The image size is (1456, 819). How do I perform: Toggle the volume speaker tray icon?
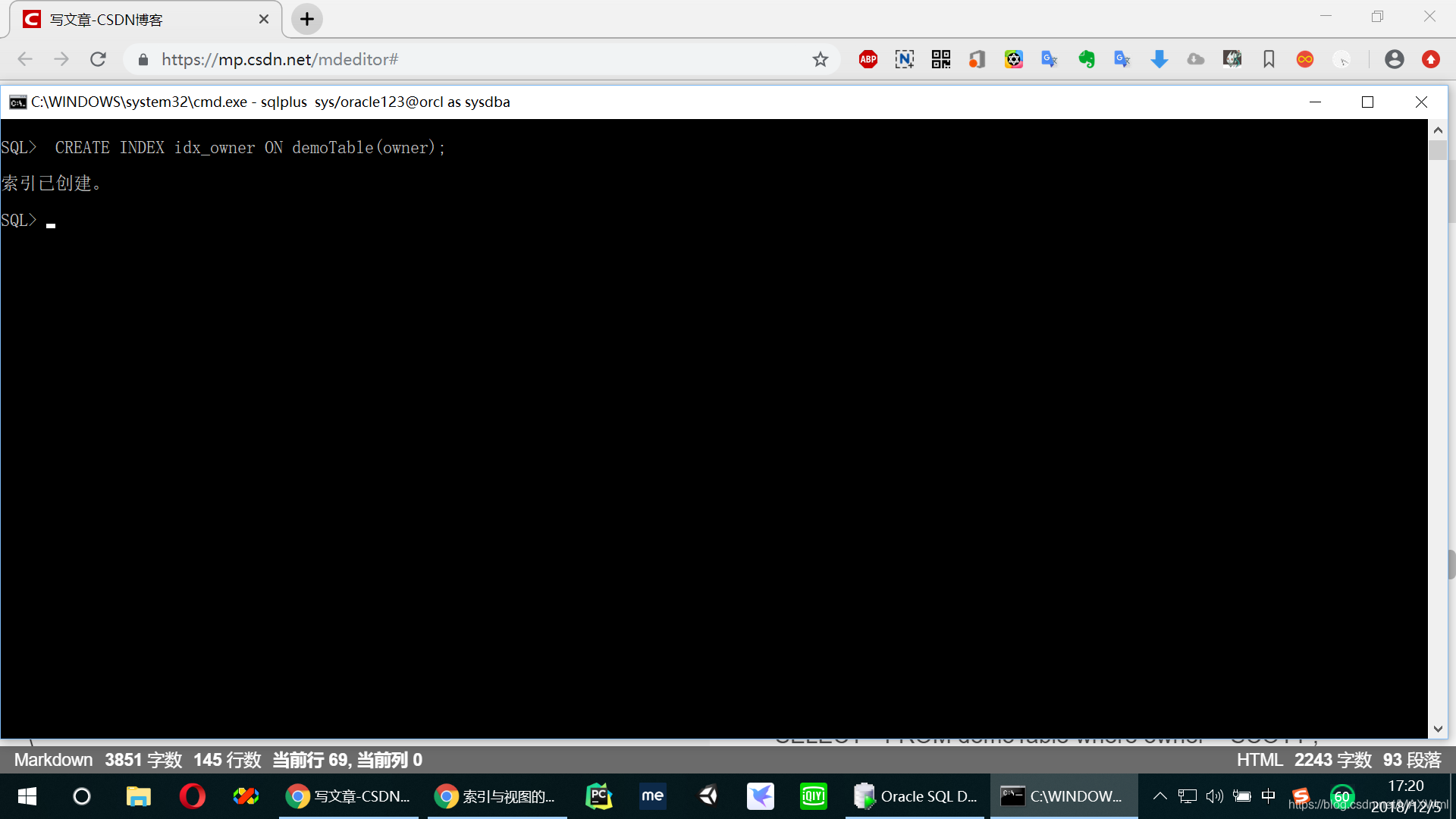pyautogui.click(x=1214, y=796)
